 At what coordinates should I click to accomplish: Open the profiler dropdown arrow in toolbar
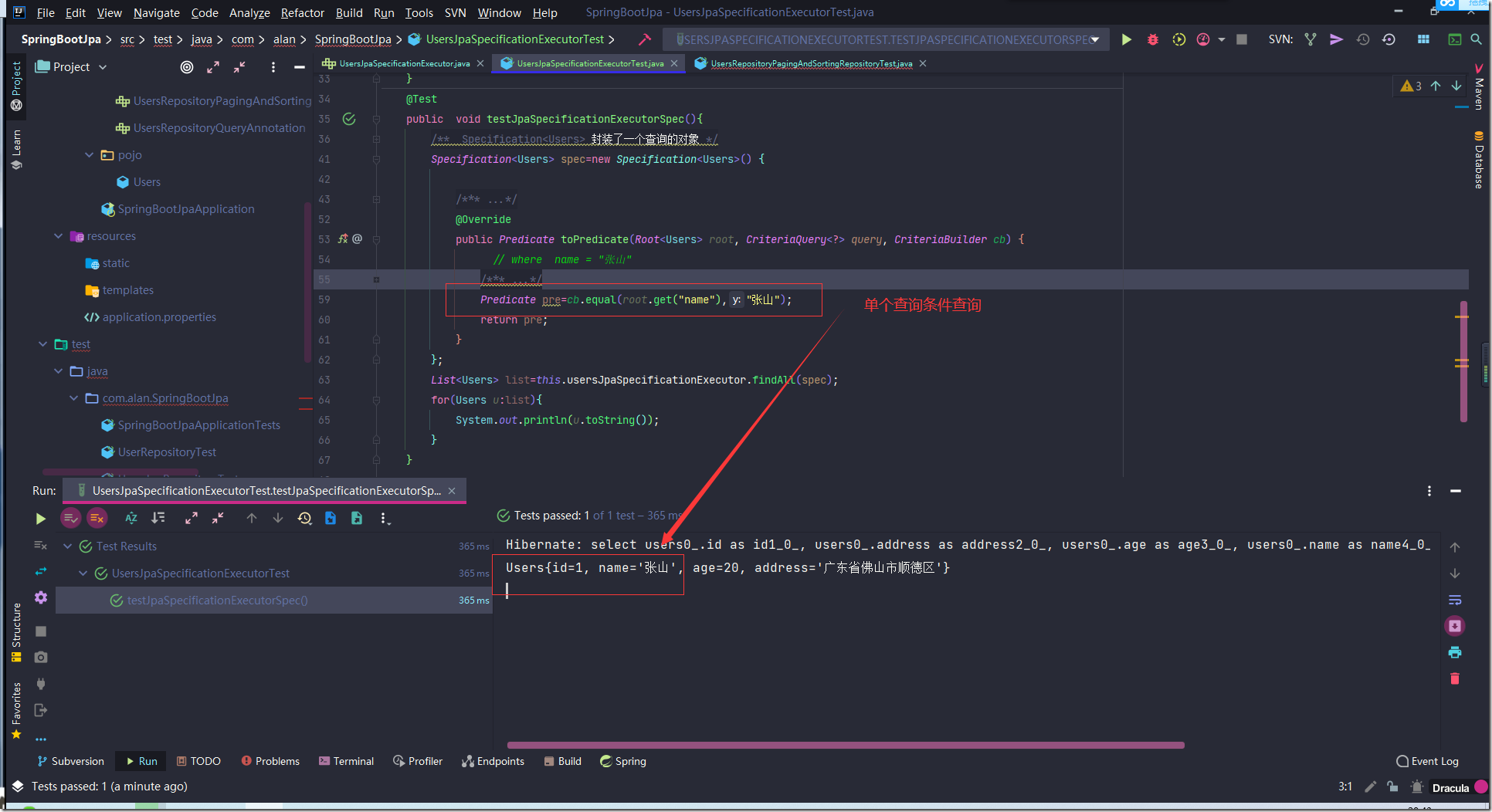pos(1222,39)
